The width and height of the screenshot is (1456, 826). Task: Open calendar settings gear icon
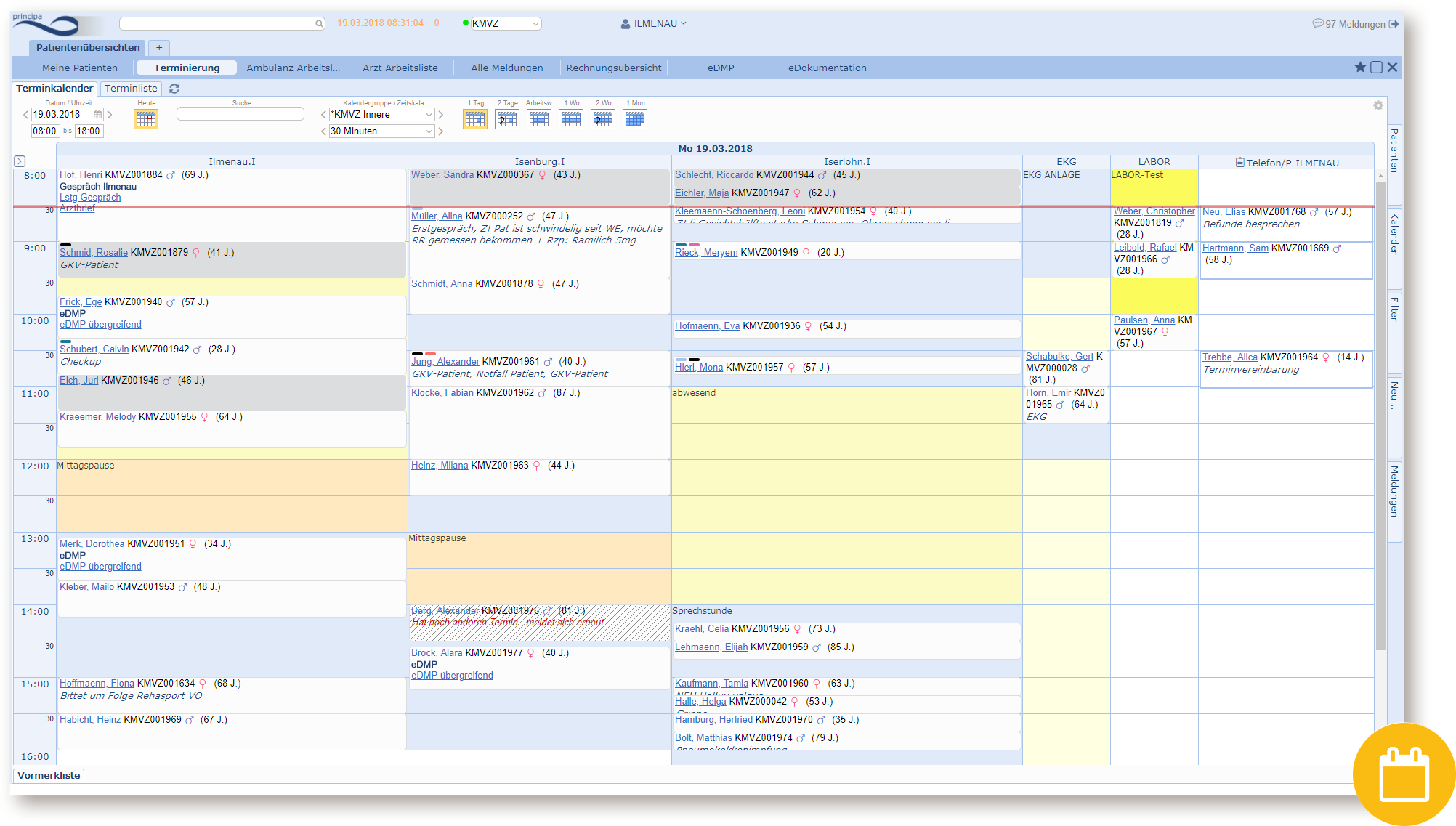point(1378,105)
